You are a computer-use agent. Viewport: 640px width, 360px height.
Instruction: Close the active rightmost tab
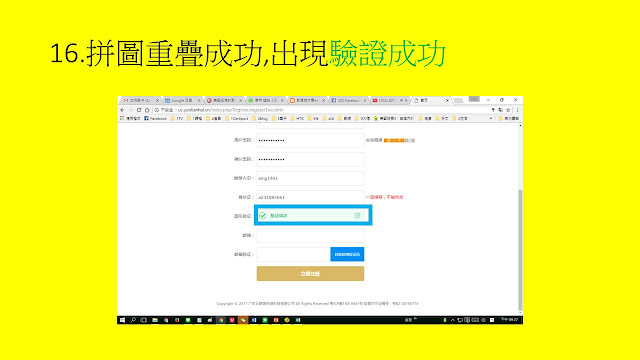coord(447,100)
